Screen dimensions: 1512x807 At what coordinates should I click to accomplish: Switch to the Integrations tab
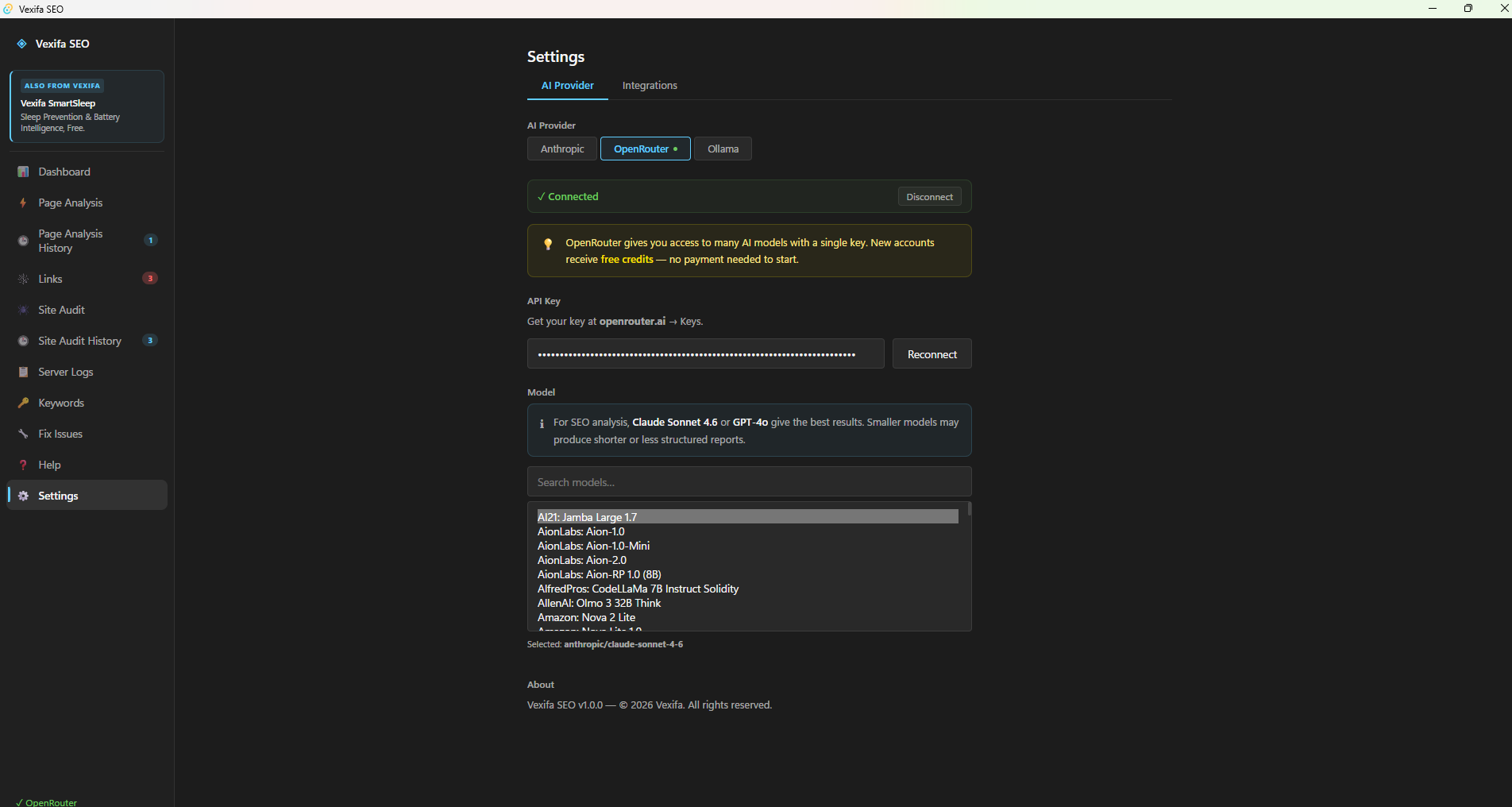point(650,86)
